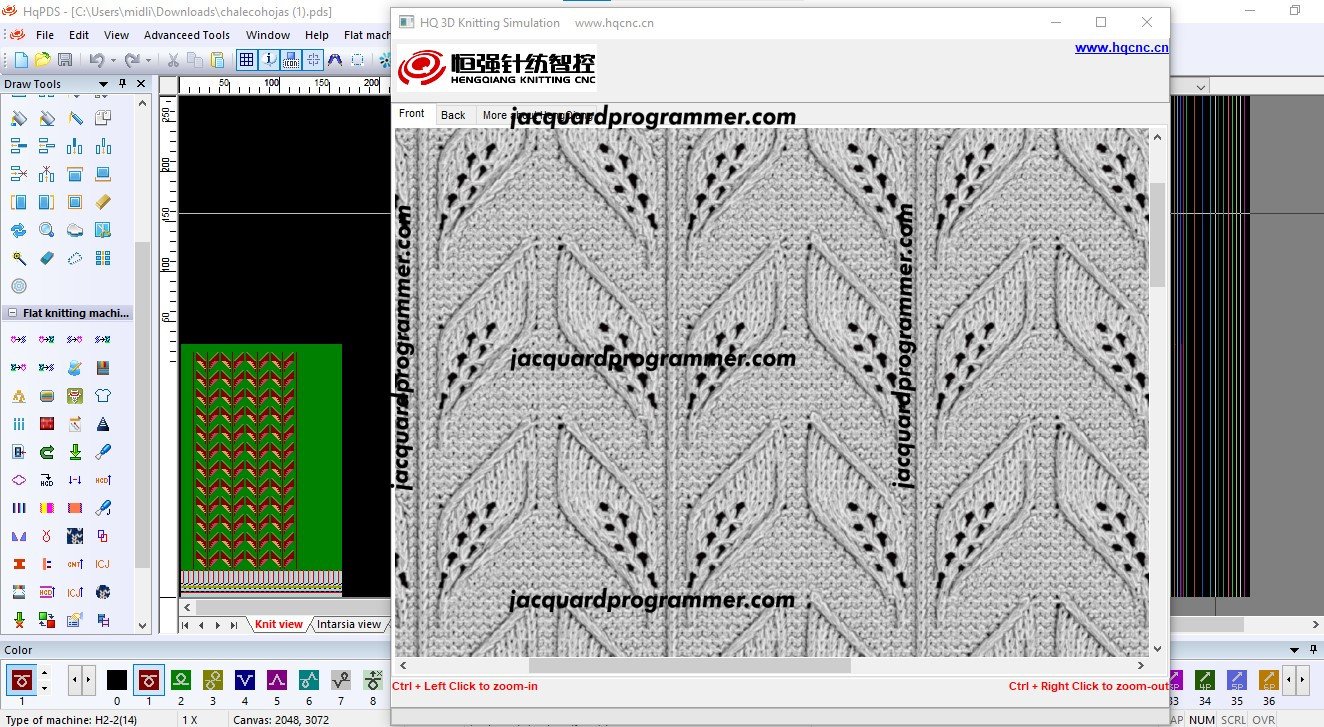Click the simulation horizontal scrollbar thumb
This screenshot has width=1324, height=727.
(x=689, y=665)
